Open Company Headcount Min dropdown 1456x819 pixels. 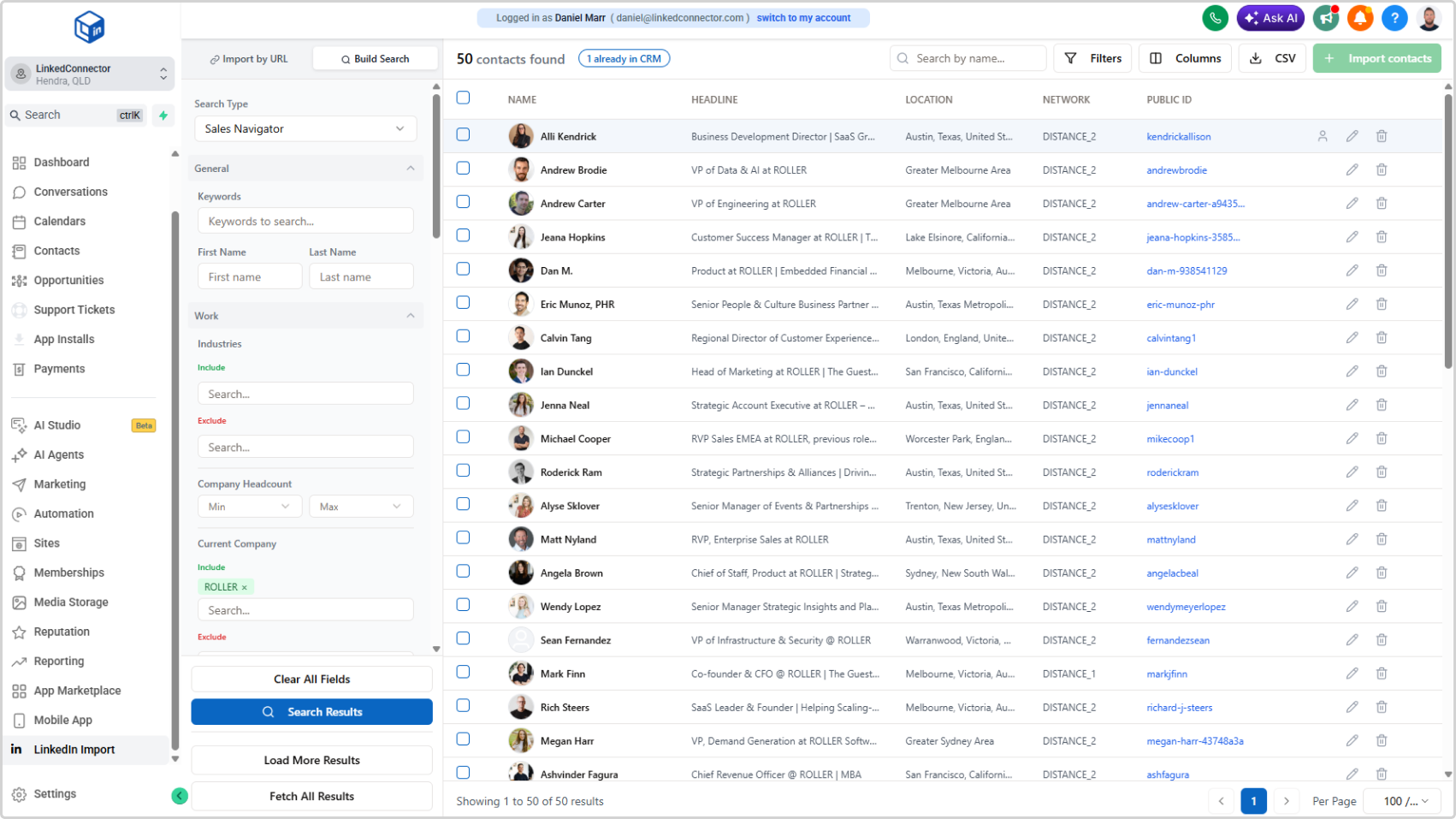click(x=250, y=507)
